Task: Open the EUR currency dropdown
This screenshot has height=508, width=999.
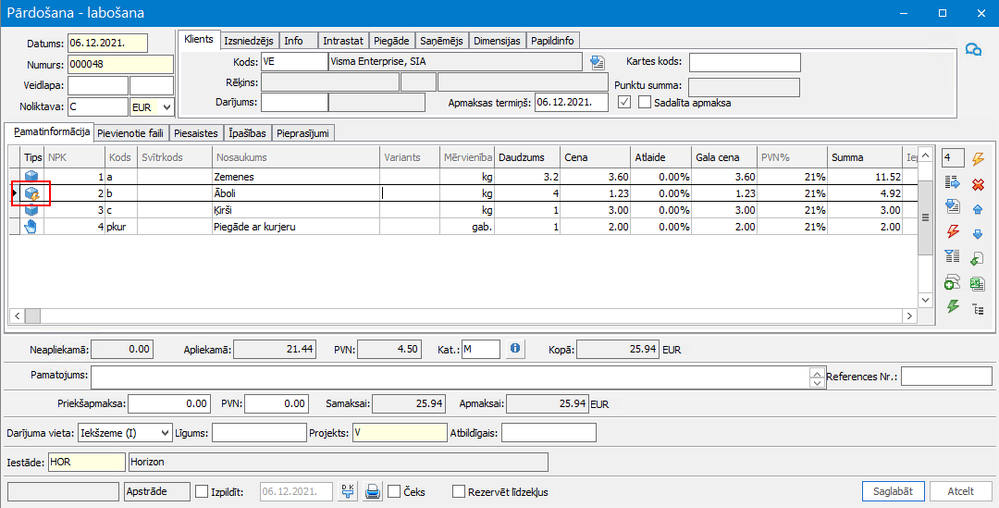Action: [x=166, y=105]
